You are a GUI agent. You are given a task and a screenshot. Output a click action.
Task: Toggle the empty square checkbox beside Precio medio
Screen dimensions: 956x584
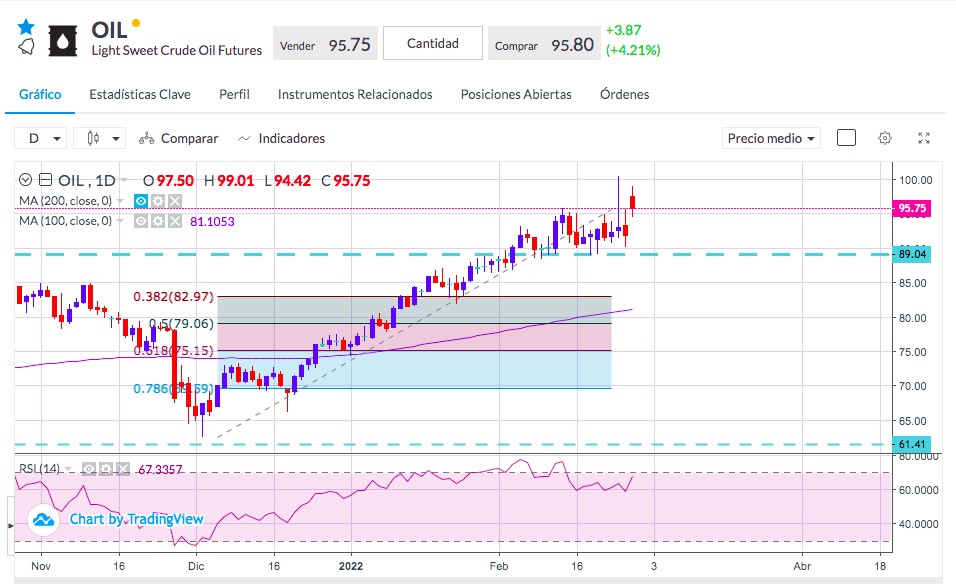click(x=846, y=138)
